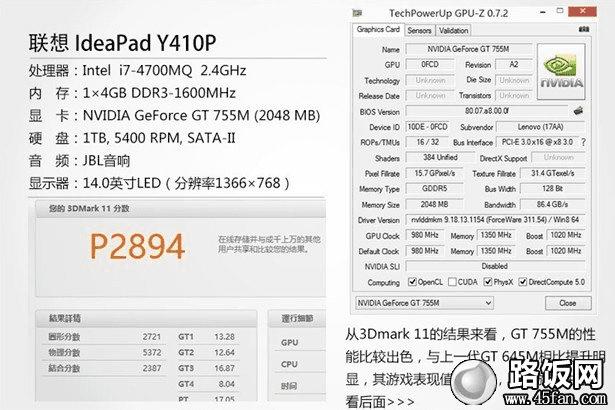Click the Device ID value 10DE - 0FCD
Image resolution: width=615 pixels, height=410 pixels.
[427, 127]
